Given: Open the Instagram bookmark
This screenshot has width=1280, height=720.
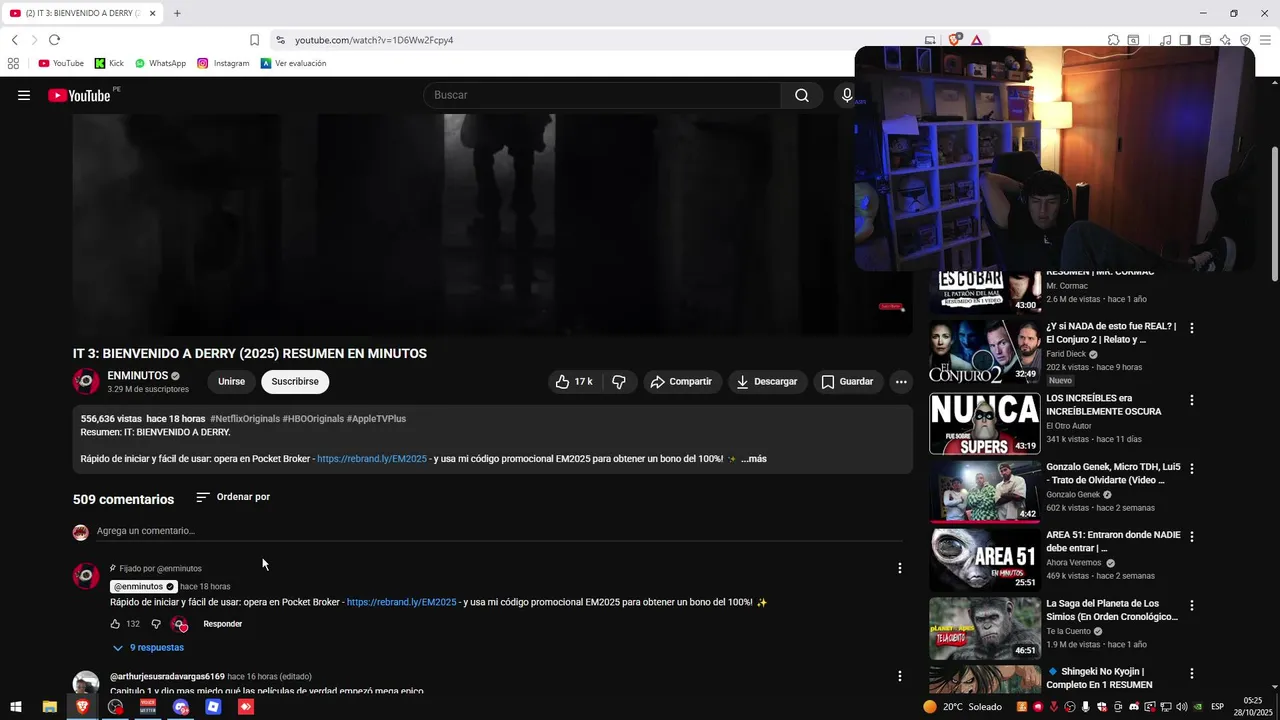Looking at the screenshot, I should pyautogui.click(x=223, y=63).
